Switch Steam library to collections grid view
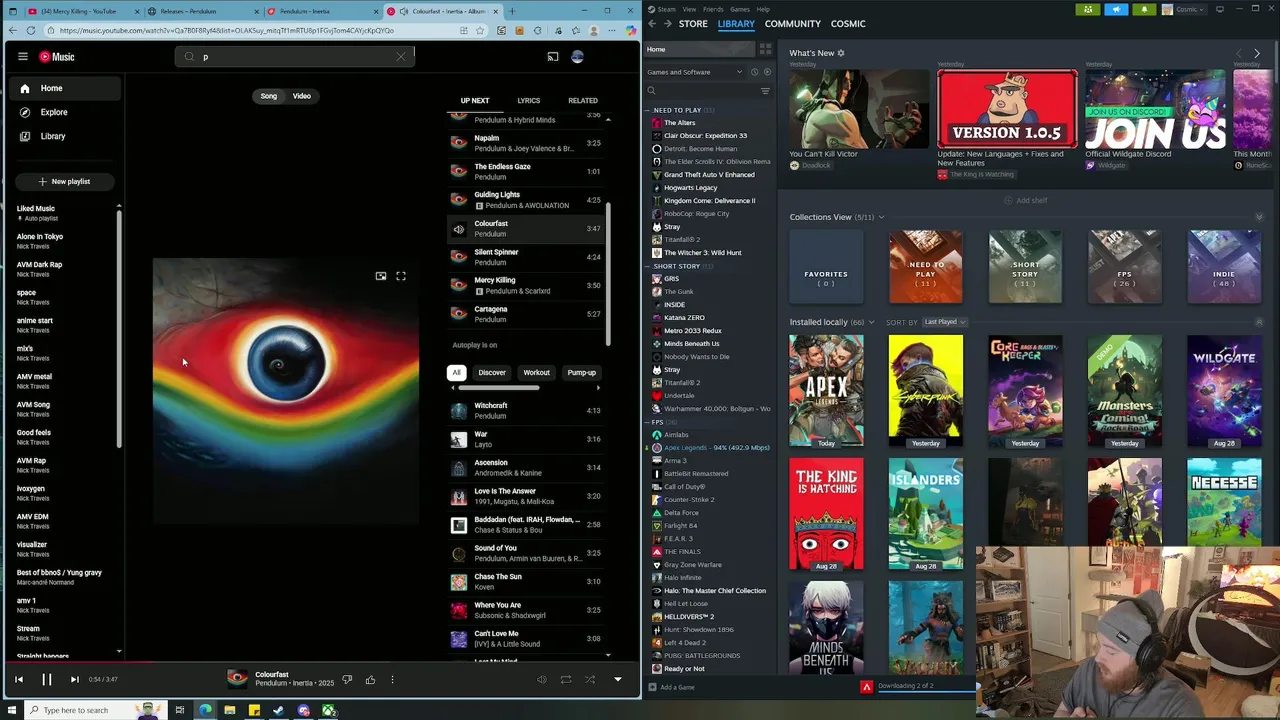1280x720 pixels. coord(766,49)
